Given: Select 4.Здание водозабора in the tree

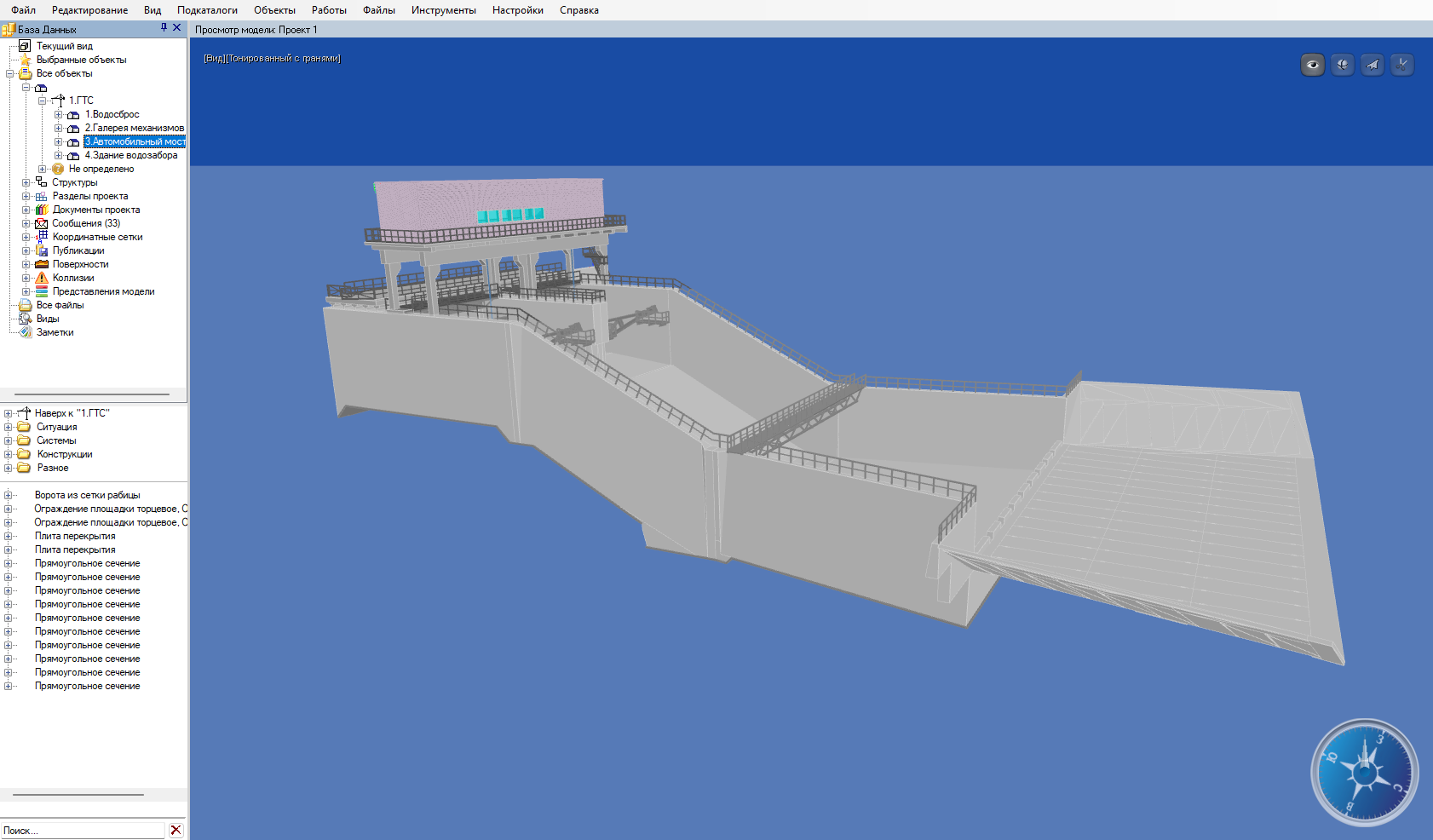Looking at the screenshot, I should coord(131,155).
